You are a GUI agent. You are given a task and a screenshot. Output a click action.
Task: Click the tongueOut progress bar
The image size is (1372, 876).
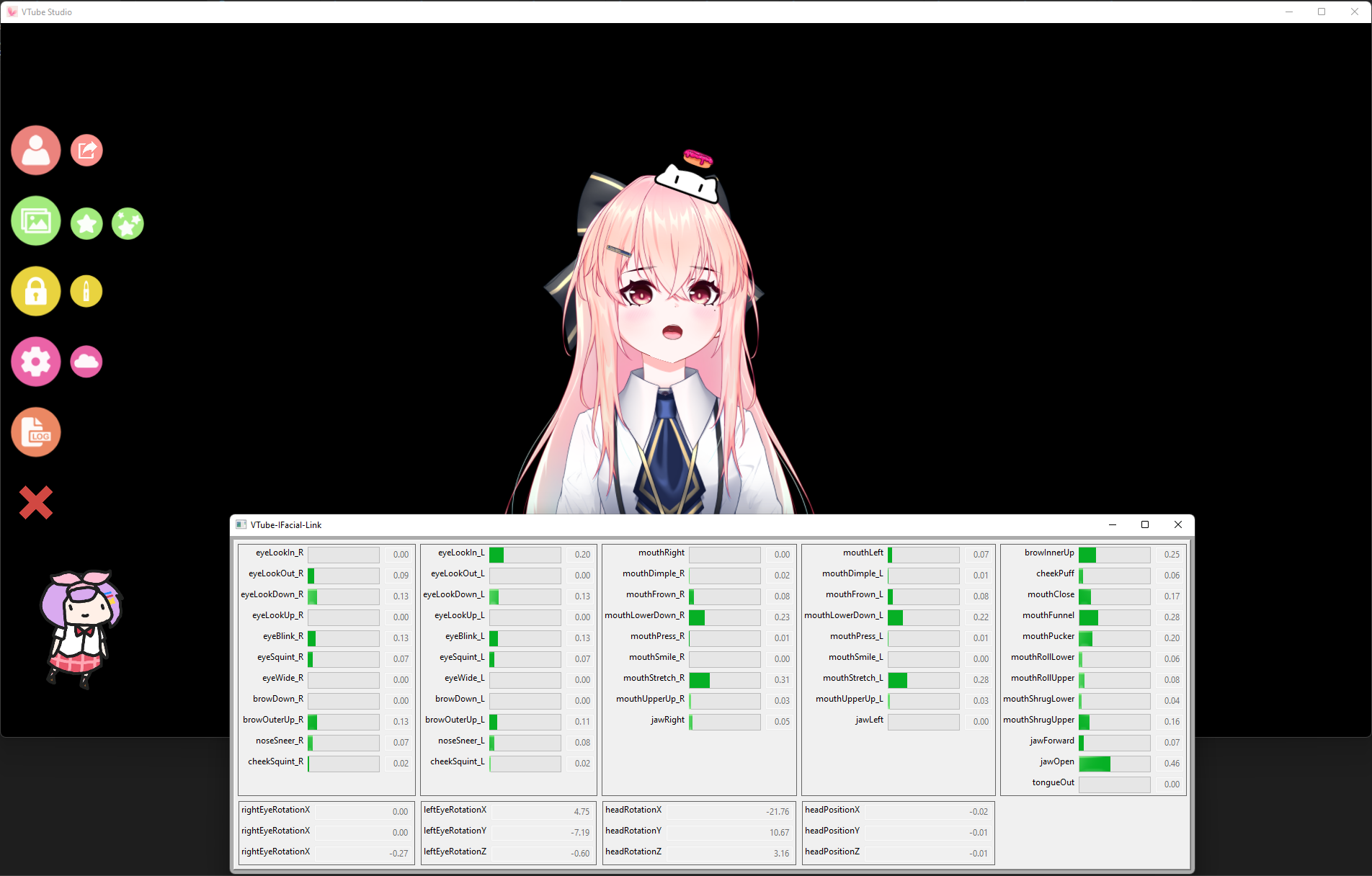[1115, 785]
